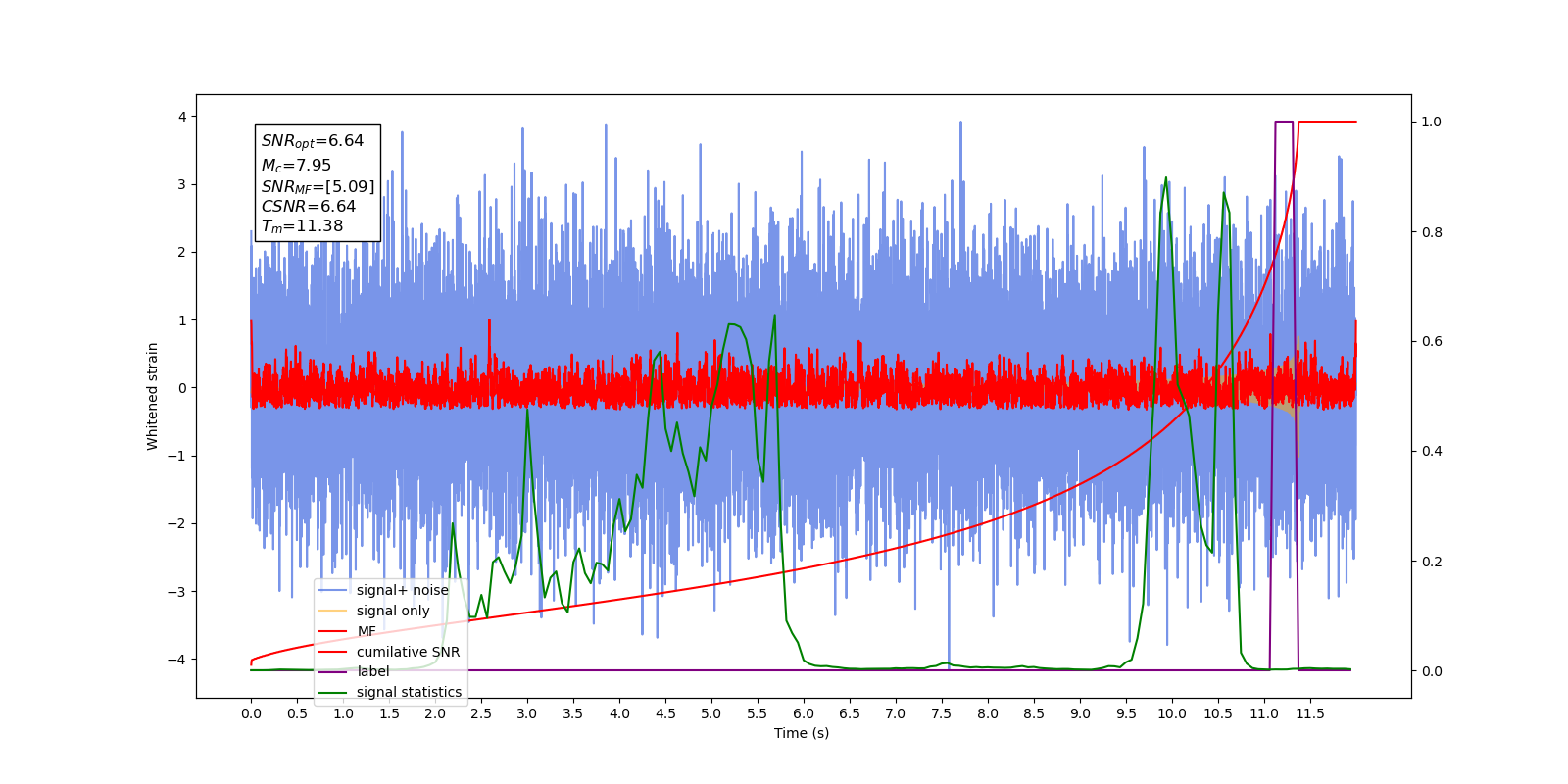Click the green statistics peak near 10.0 s
Viewport: 1568px width, 784px height.
click(1165, 179)
